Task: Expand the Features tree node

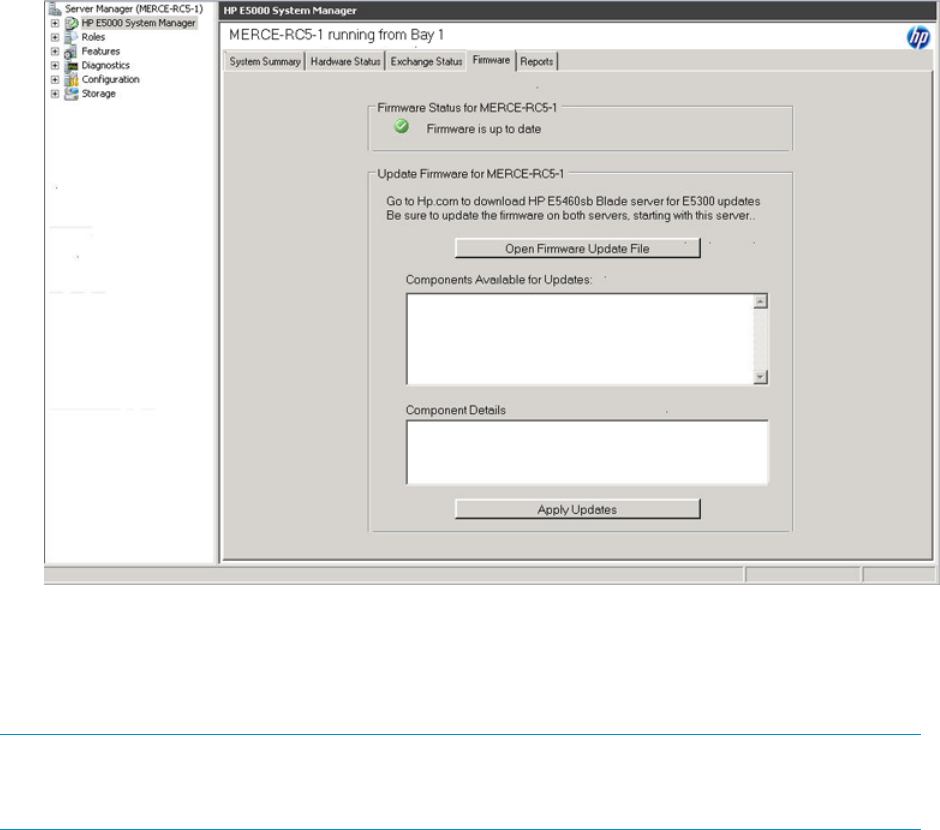Action: (x=55, y=52)
